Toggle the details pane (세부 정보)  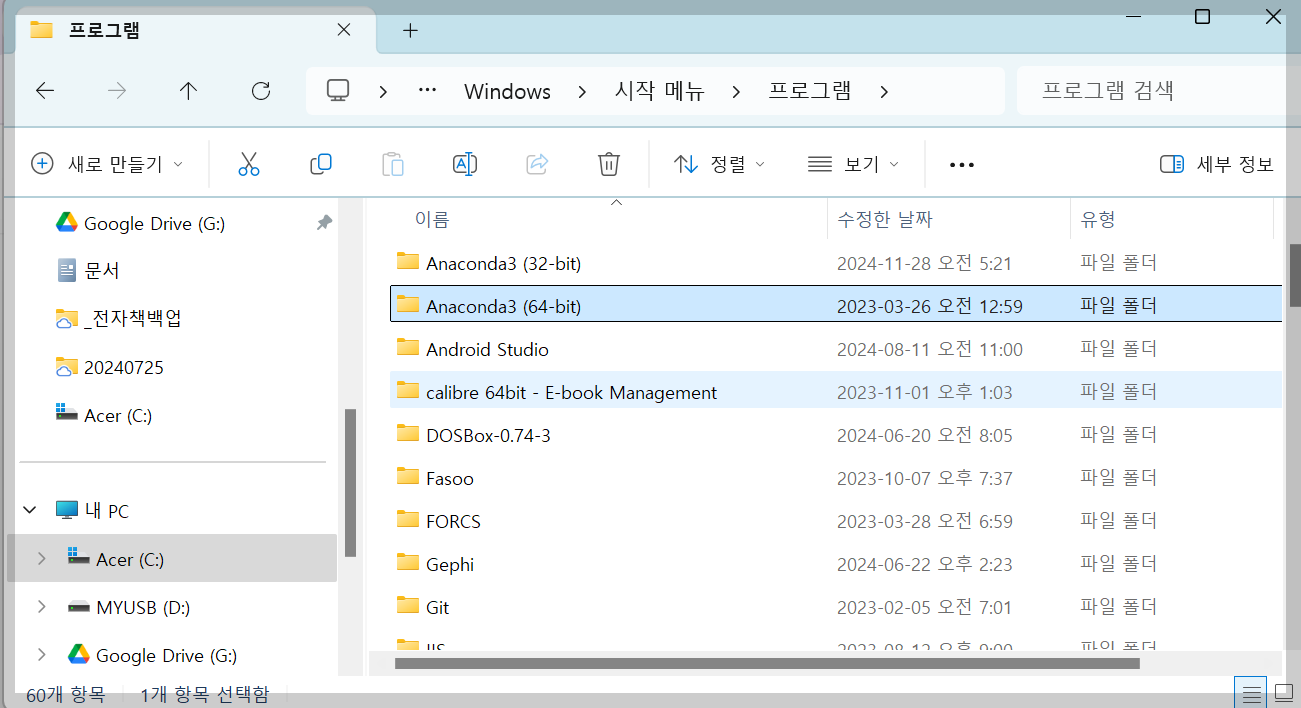1217,164
